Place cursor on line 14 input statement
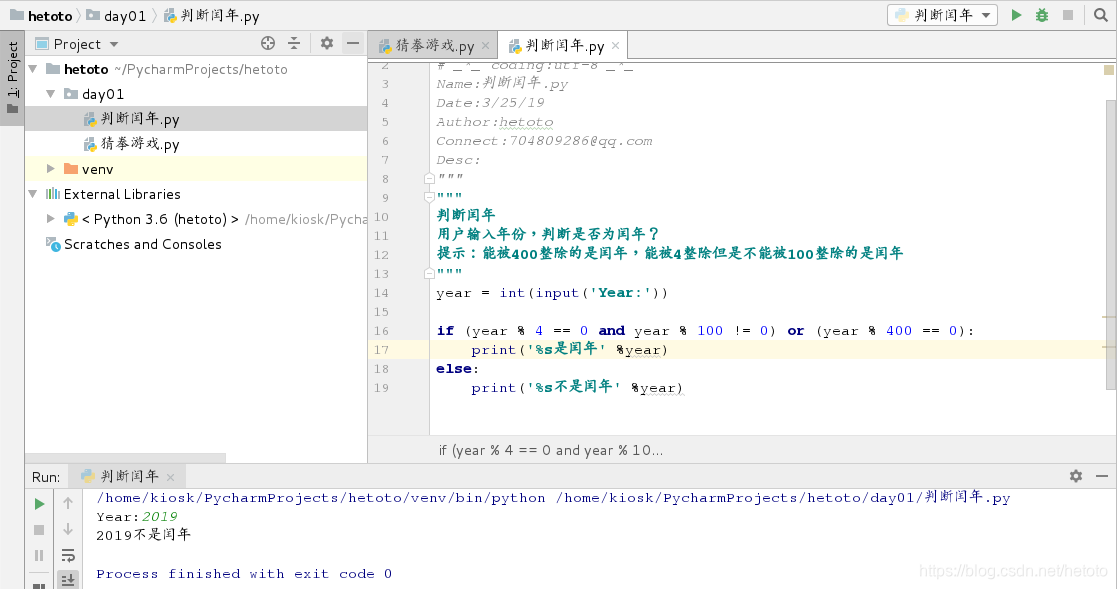Screen dimensions: 1117x589 click(552, 293)
